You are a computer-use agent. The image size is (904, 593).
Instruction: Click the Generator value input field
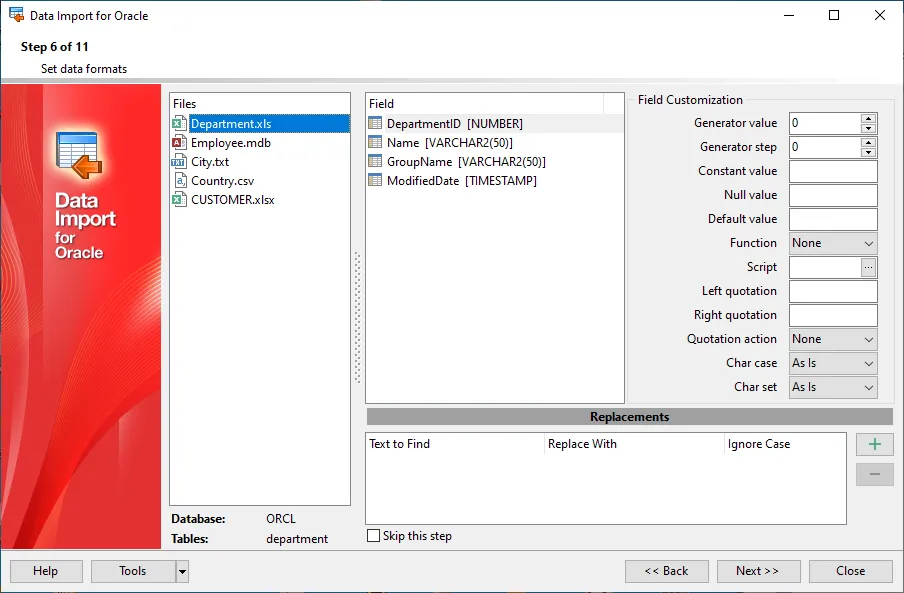[825, 123]
